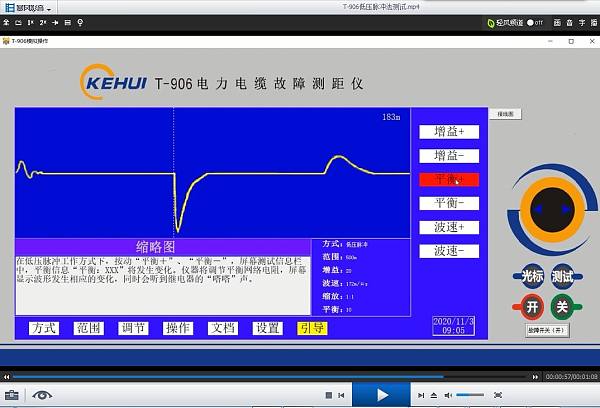Screen dimensions: 600x408
Task: Click the 波速 wave speed row in the info panel
Action: pyautogui.click(x=345, y=283)
